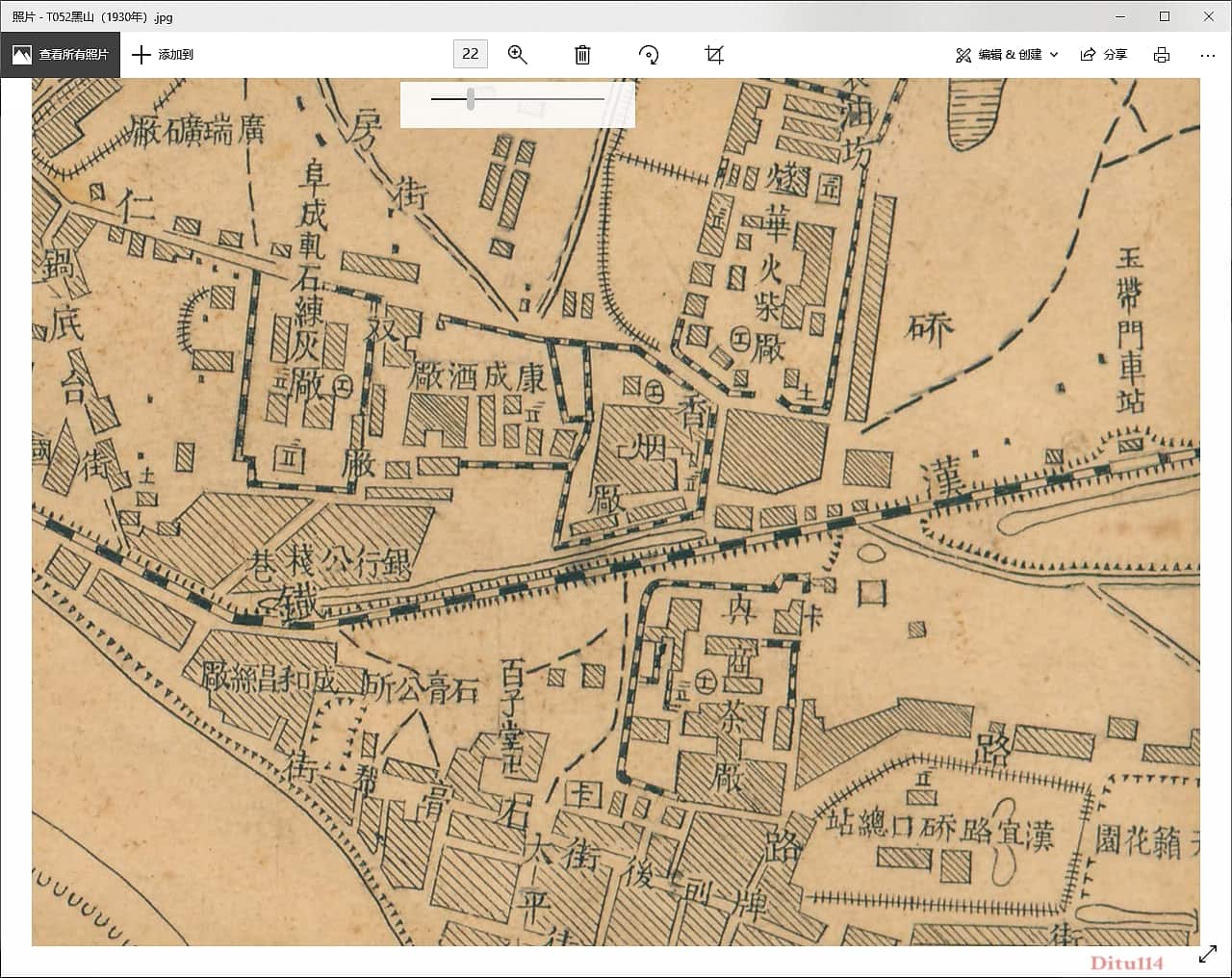Open the 查看所有照片 photo library view
Screen dimensions: 1232x978
click(x=60, y=55)
